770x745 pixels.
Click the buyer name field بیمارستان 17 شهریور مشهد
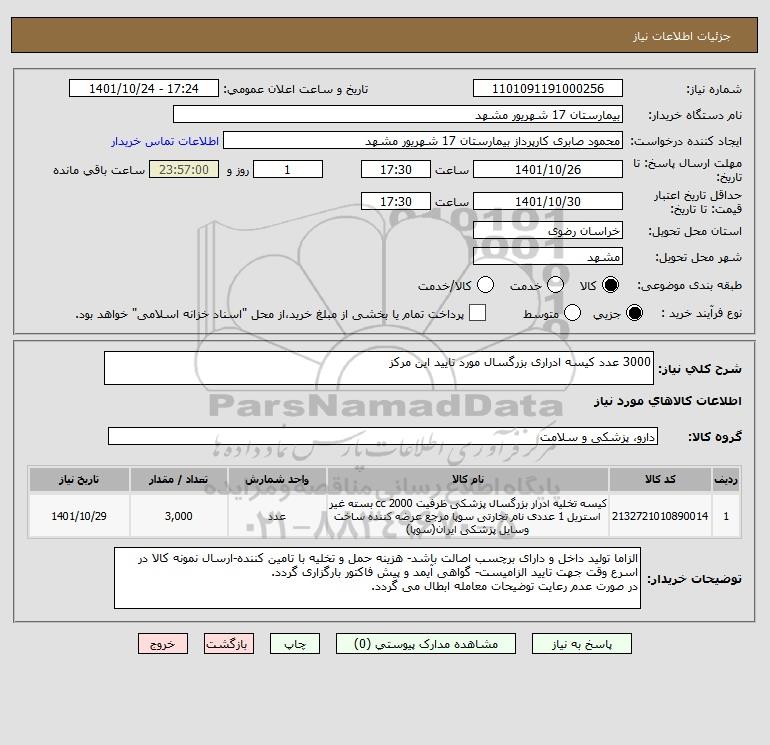398,114
